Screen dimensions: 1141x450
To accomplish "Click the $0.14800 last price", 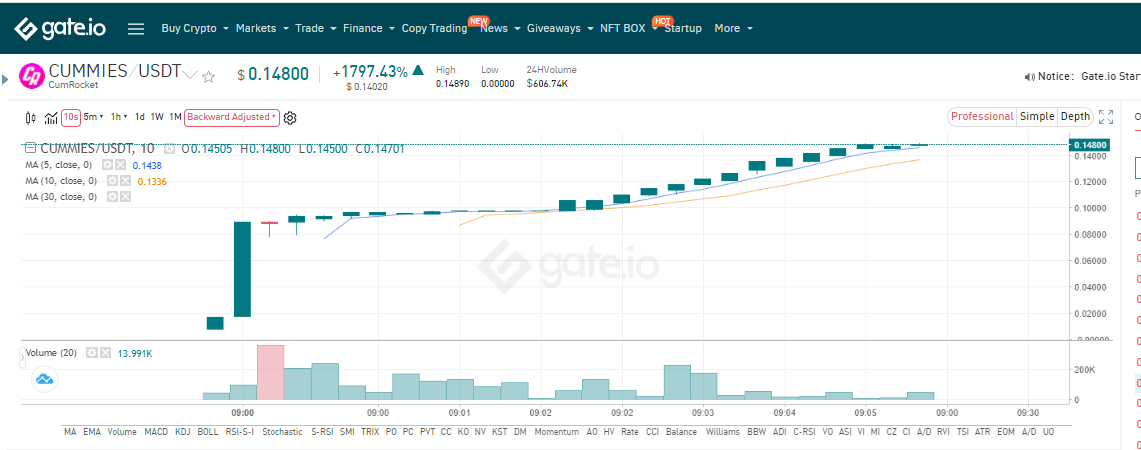I will tap(273, 74).
